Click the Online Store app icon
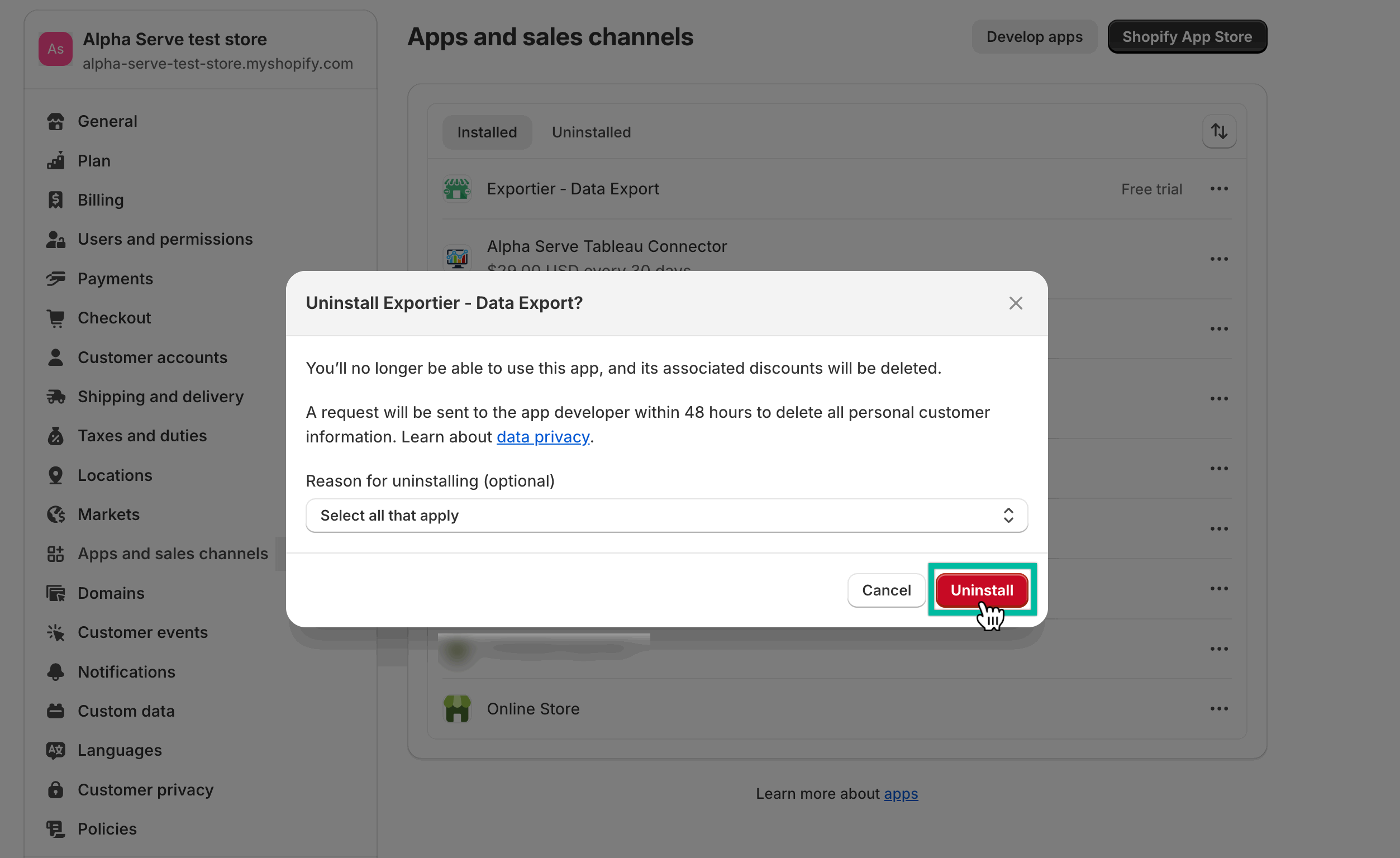 457,708
